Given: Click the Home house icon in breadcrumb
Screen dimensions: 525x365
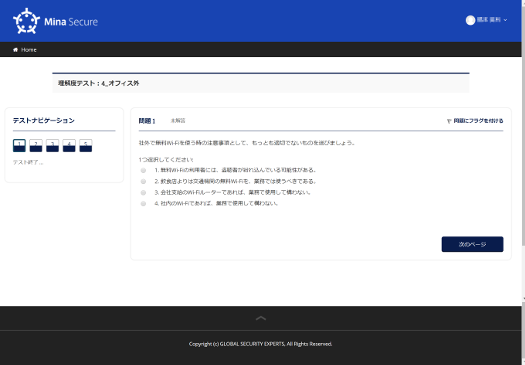Looking at the screenshot, I should tap(15, 50).
